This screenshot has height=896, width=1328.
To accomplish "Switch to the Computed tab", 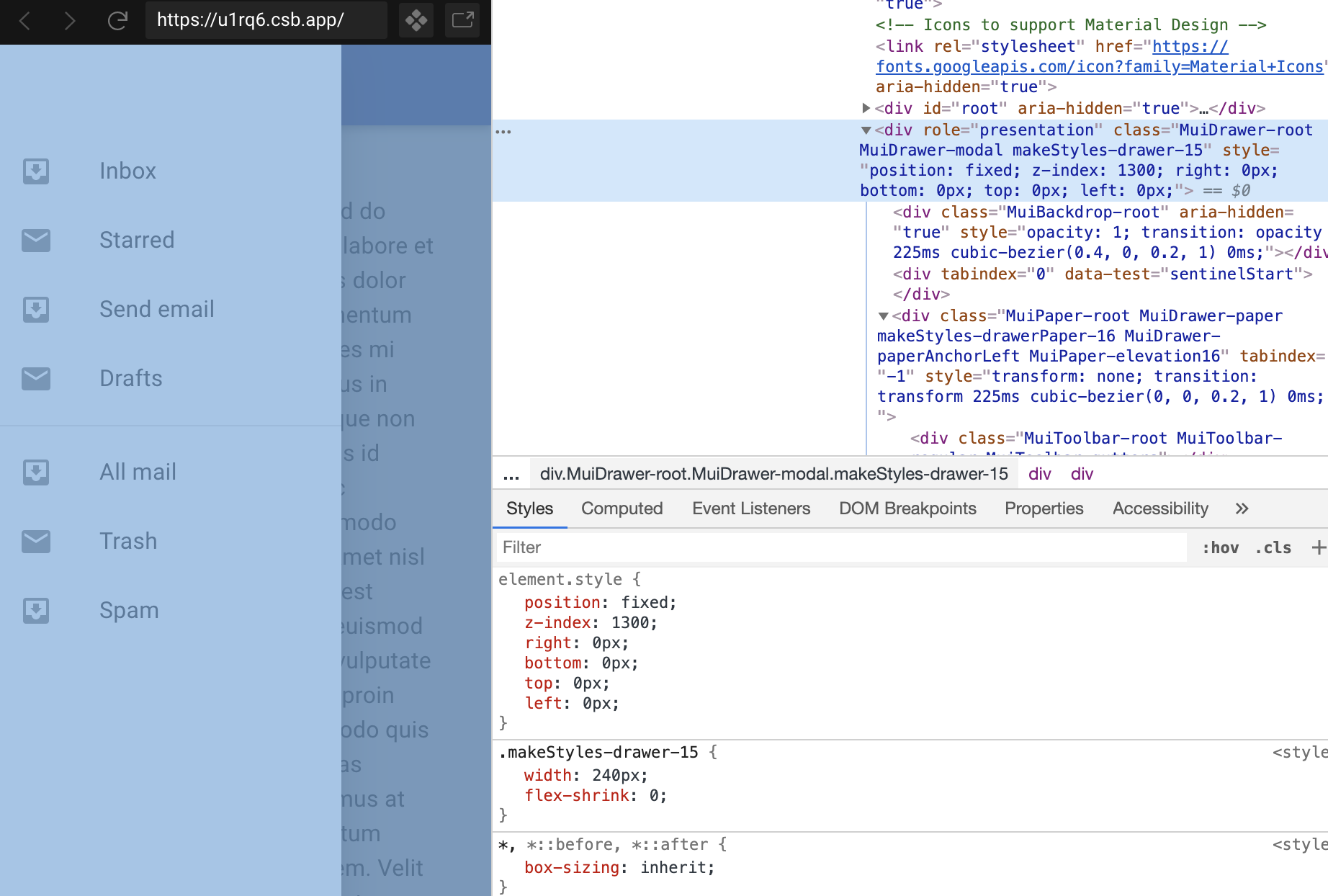I will coord(622,509).
